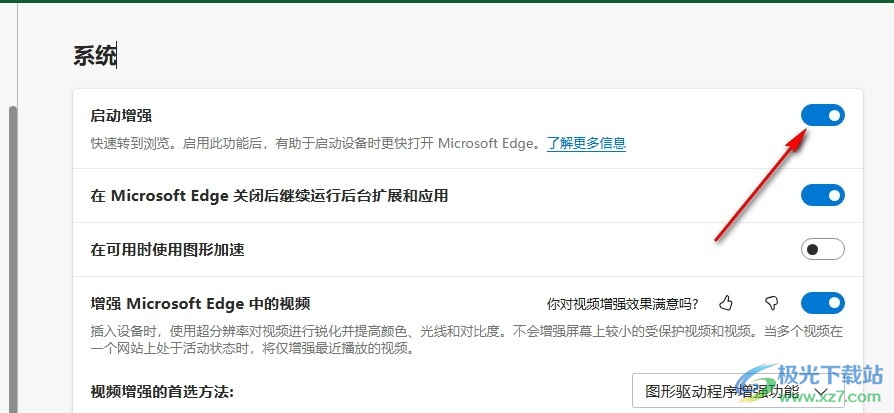This screenshot has width=894, height=413.
Task: Click the thumbs up feedback icon
Action: [x=727, y=303]
